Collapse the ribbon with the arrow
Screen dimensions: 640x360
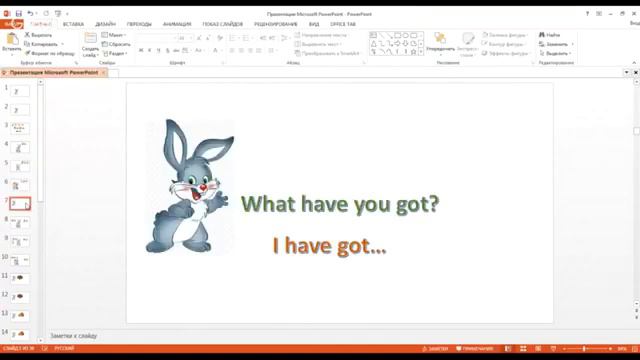[x=634, y=62]
